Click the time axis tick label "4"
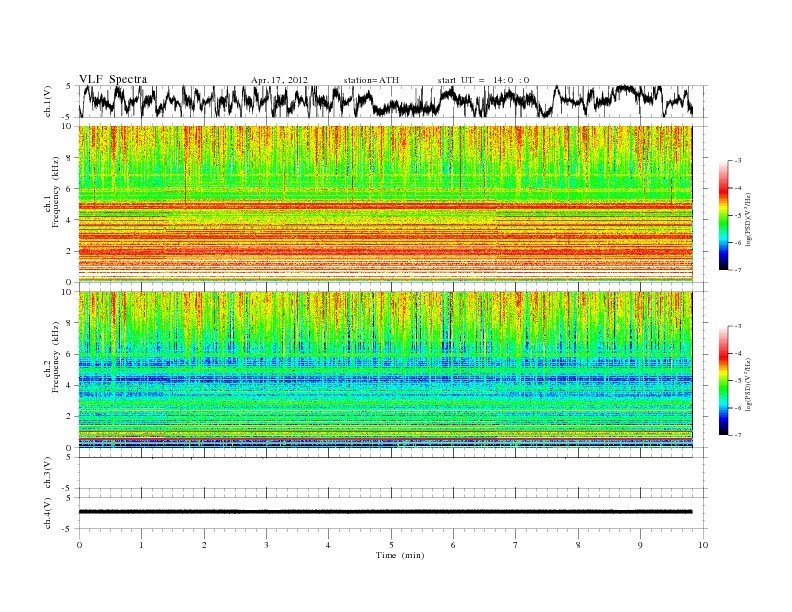 click(x=328, y=545)
